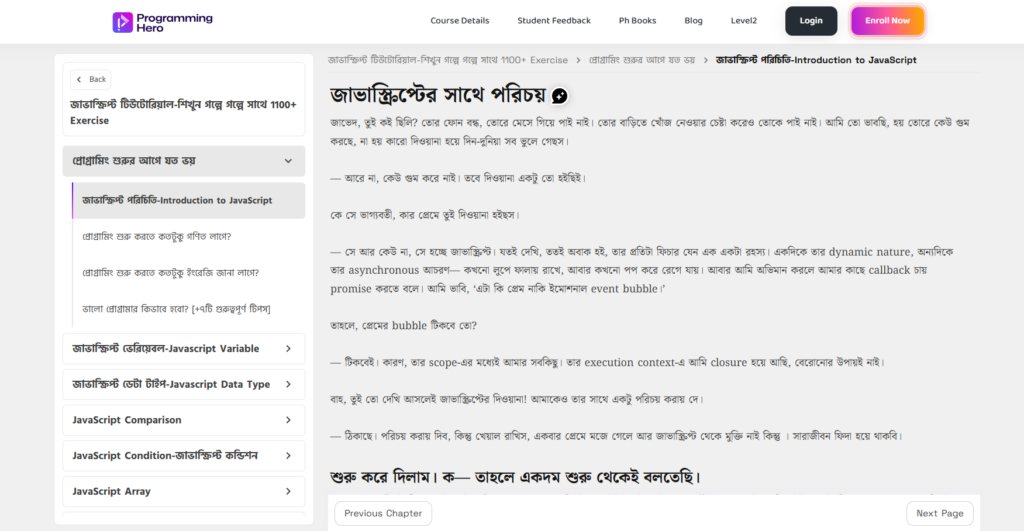This screenshot has width=1024, height=531.
Task: Click the chat bubble icon beside the heading
Action: tap(560, 96)
